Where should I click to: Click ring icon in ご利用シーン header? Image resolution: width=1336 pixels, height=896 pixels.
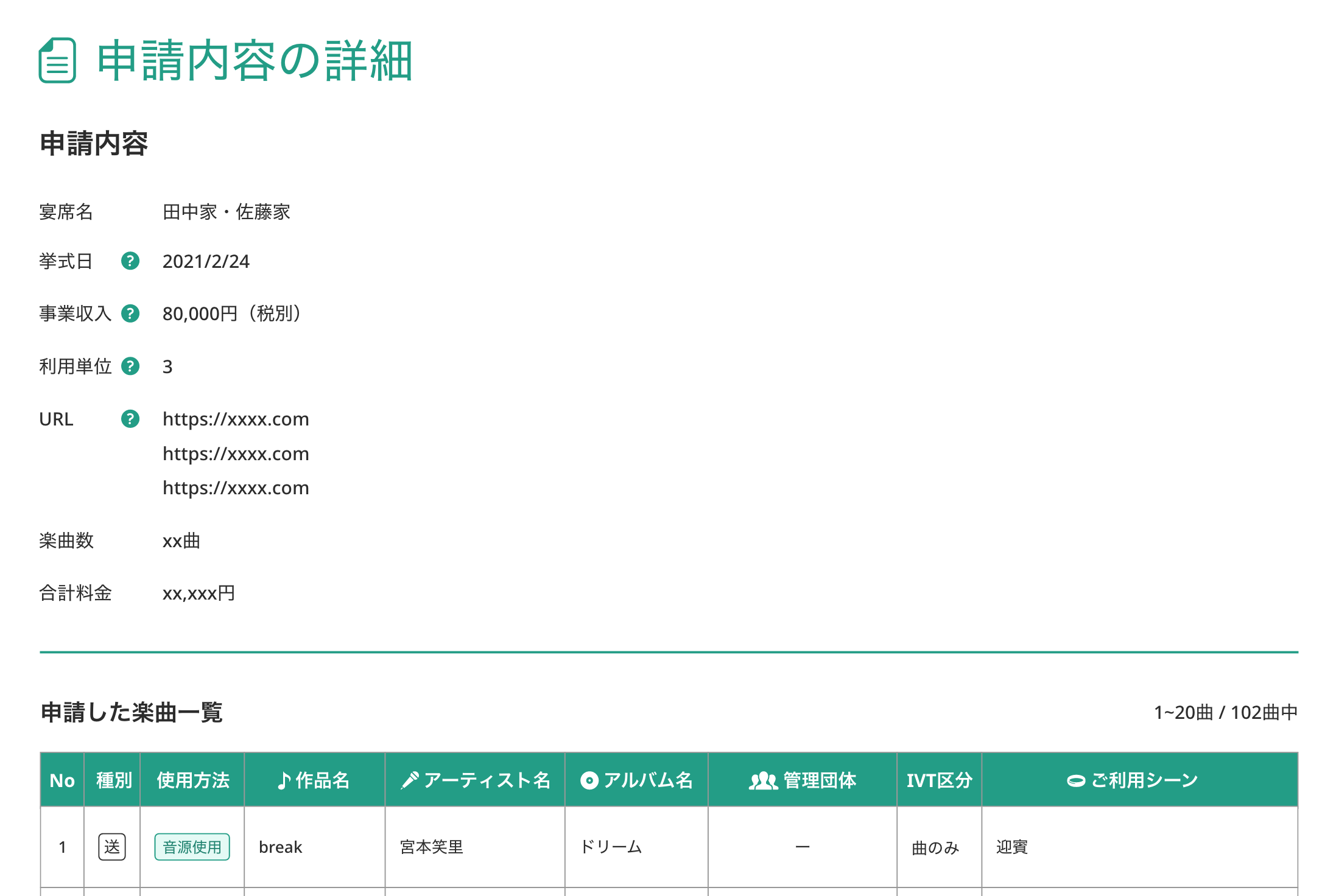click(1076, 781)
